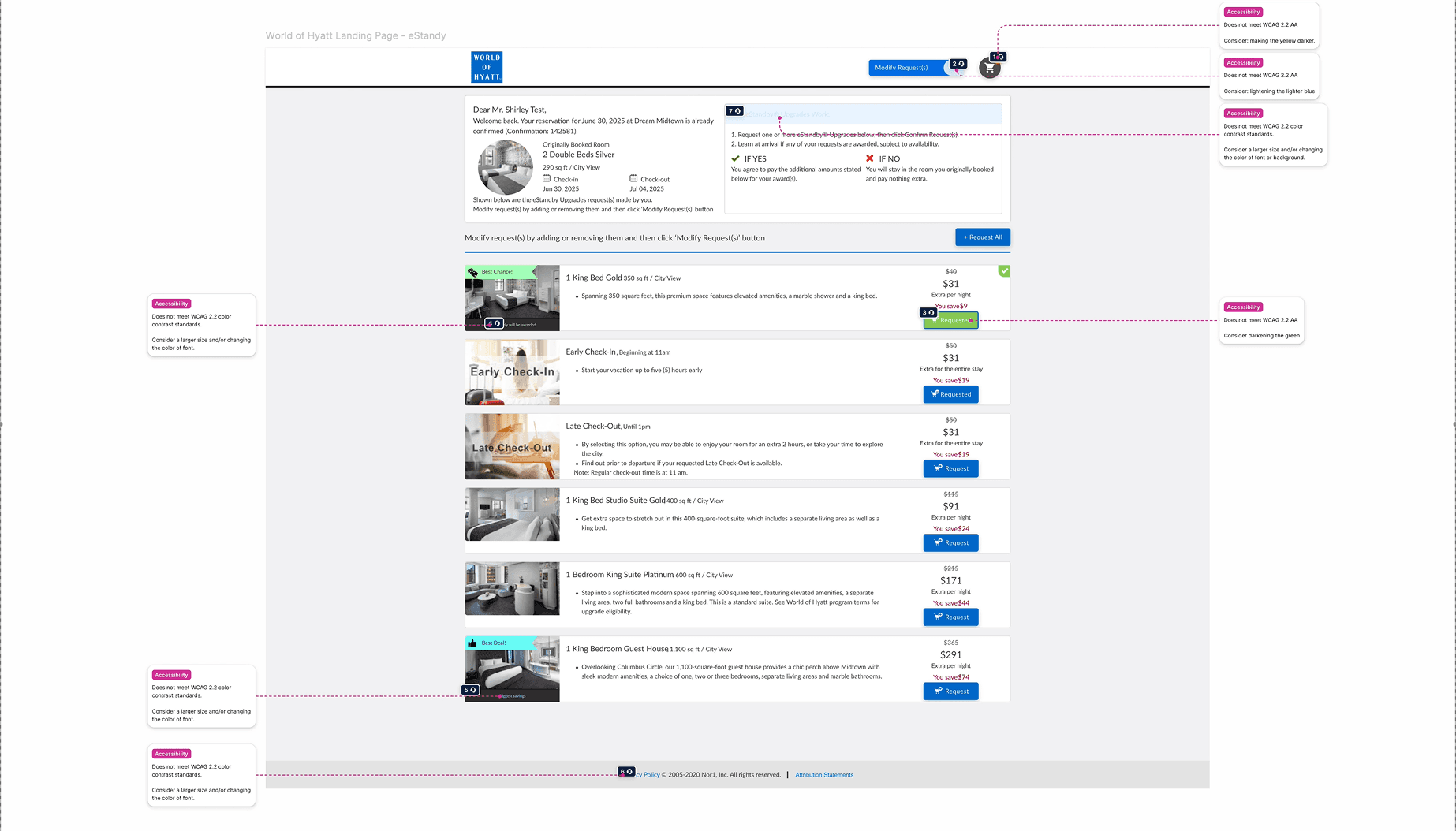Screen dimensions: 1456x831
Task: Click the check-in date 'Jun 30, 2025'
Action: (x=561, y=189)
